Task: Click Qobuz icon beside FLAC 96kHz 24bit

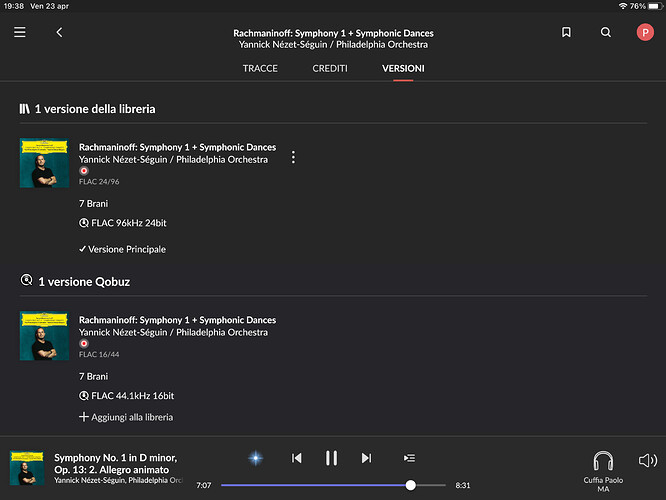Action: coord(84,223)
